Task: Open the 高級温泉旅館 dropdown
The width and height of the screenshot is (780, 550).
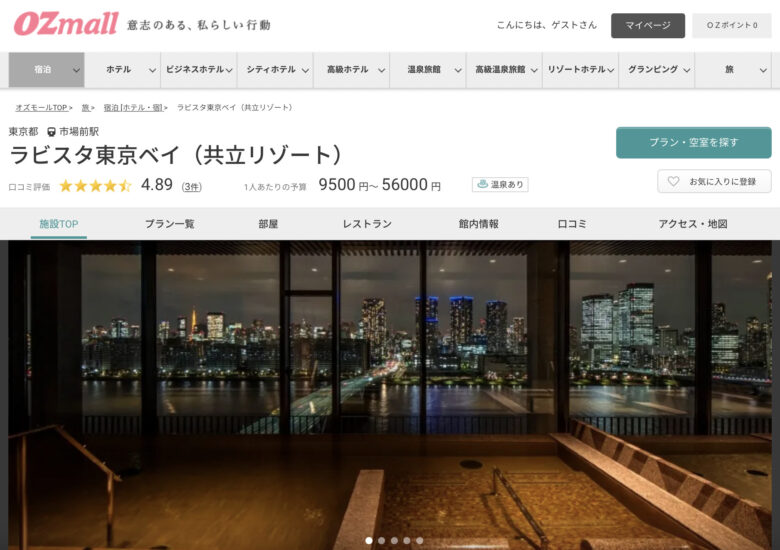Action: [504, 70]
